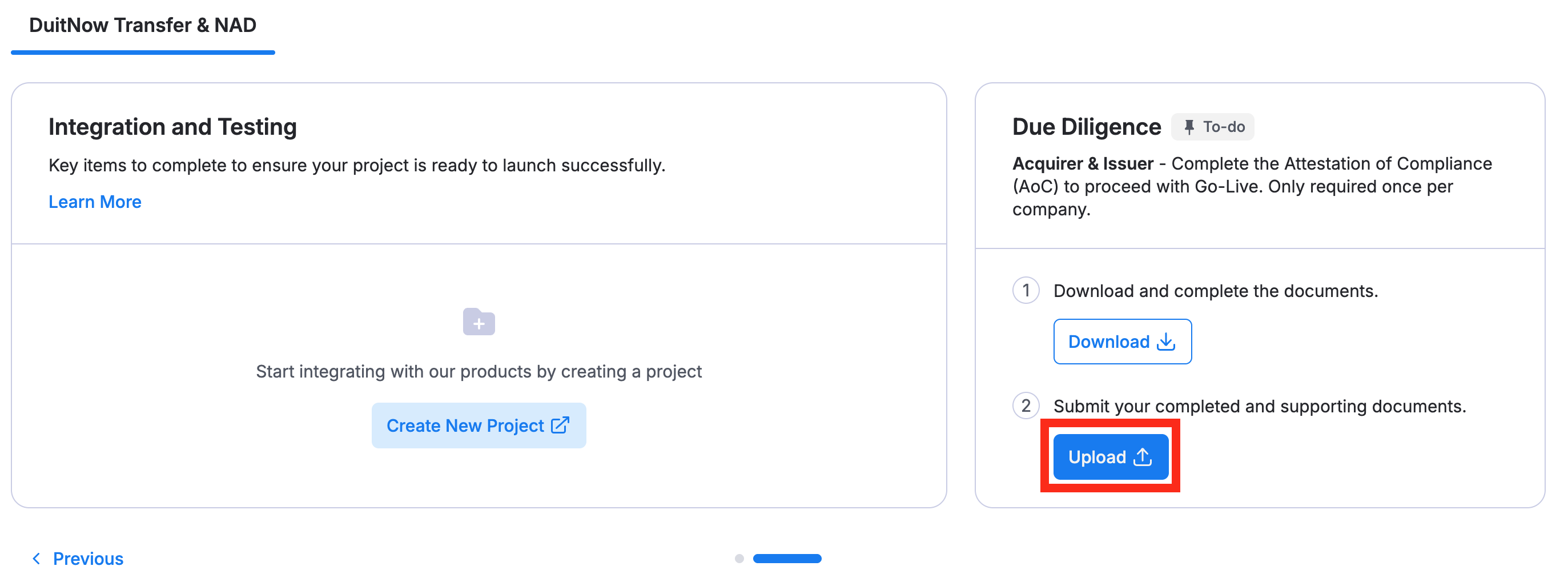Click the active blue pagination bar
The image size is (1568, 578).
point(787,559)
